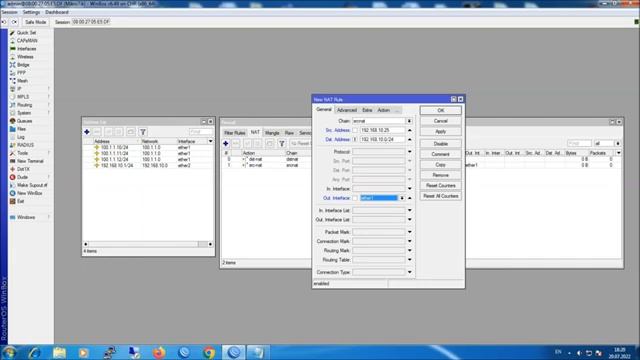This screenshot has height=360, width=640.
Task: Toggle invert checkbox for Out. Interface
Action: coord(355,198)
